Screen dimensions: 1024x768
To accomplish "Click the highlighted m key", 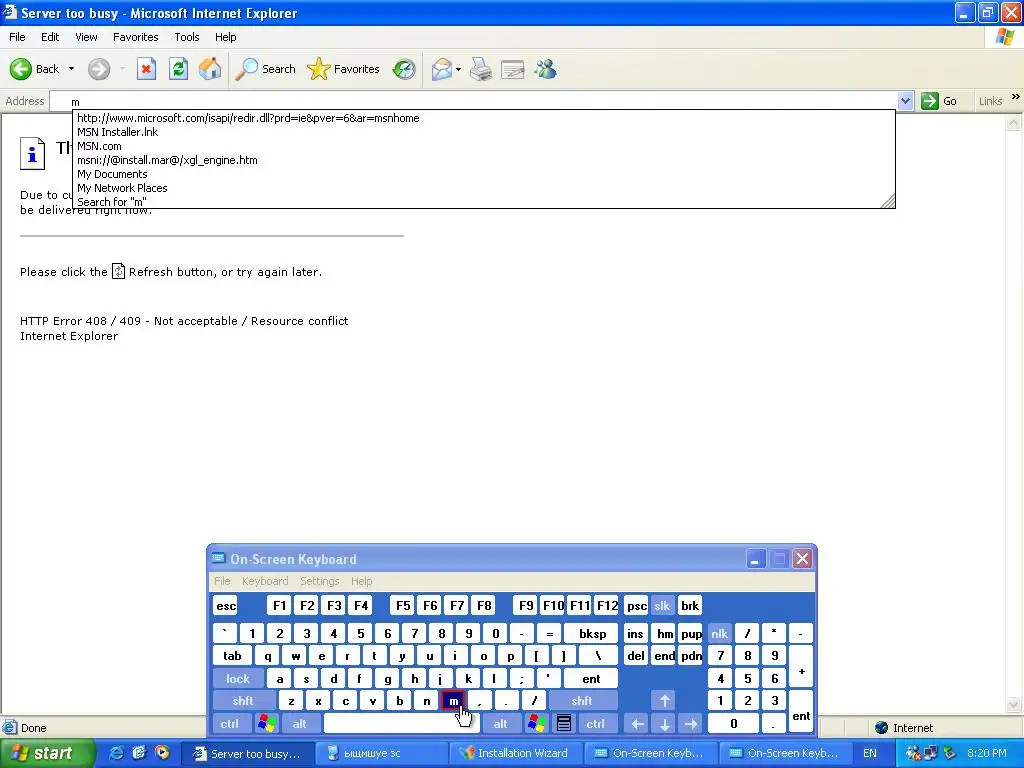I will (453, 701).
